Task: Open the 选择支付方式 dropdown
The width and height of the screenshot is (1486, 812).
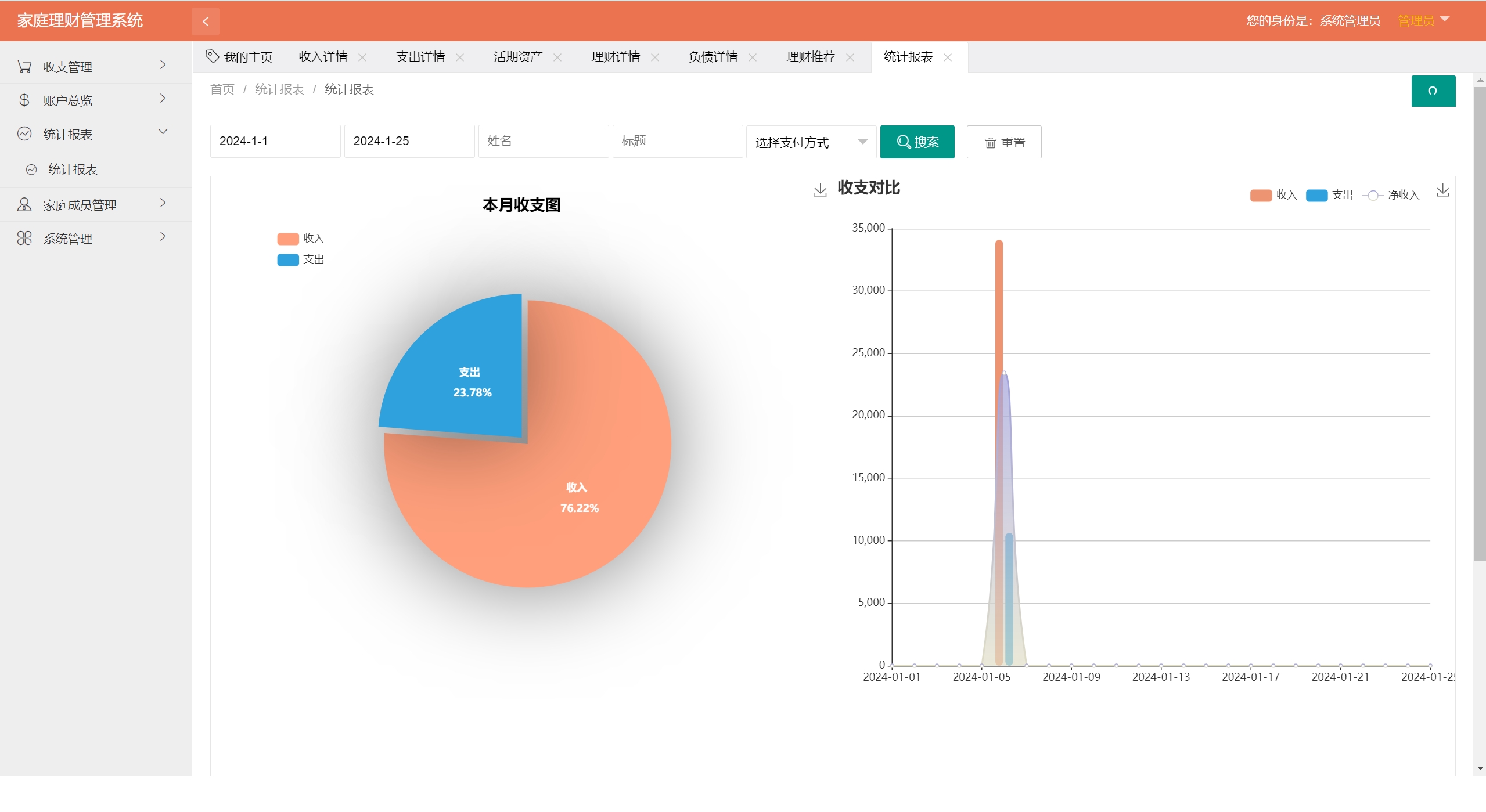Action: coord(811,142)
